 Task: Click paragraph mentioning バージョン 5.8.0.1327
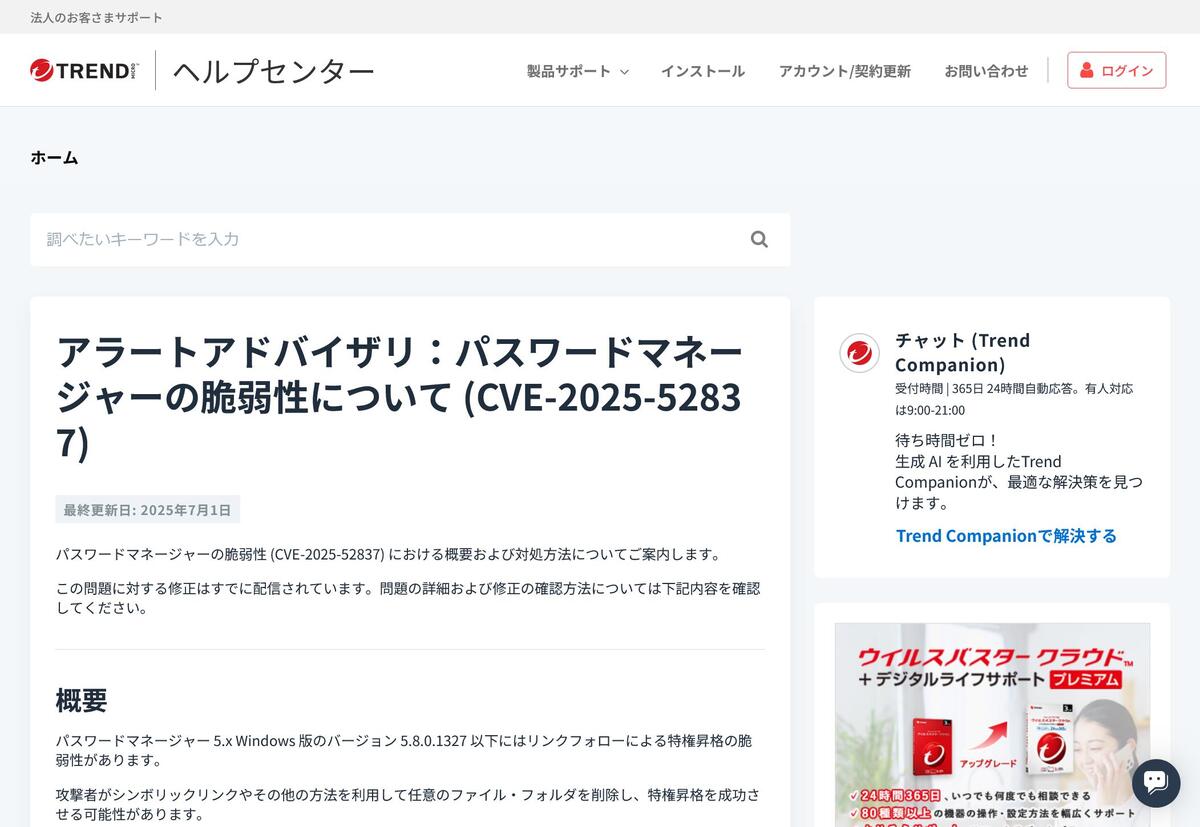[404, 750]
